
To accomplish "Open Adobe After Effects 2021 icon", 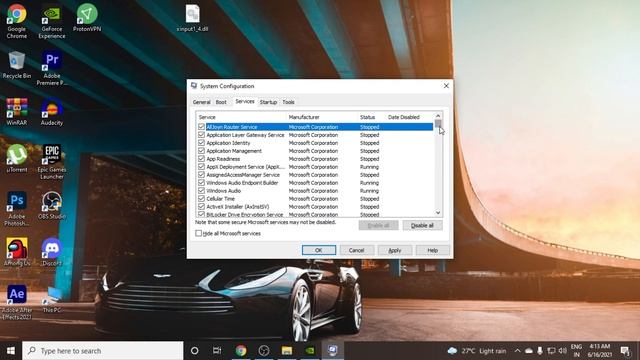I will coord(17,302).
